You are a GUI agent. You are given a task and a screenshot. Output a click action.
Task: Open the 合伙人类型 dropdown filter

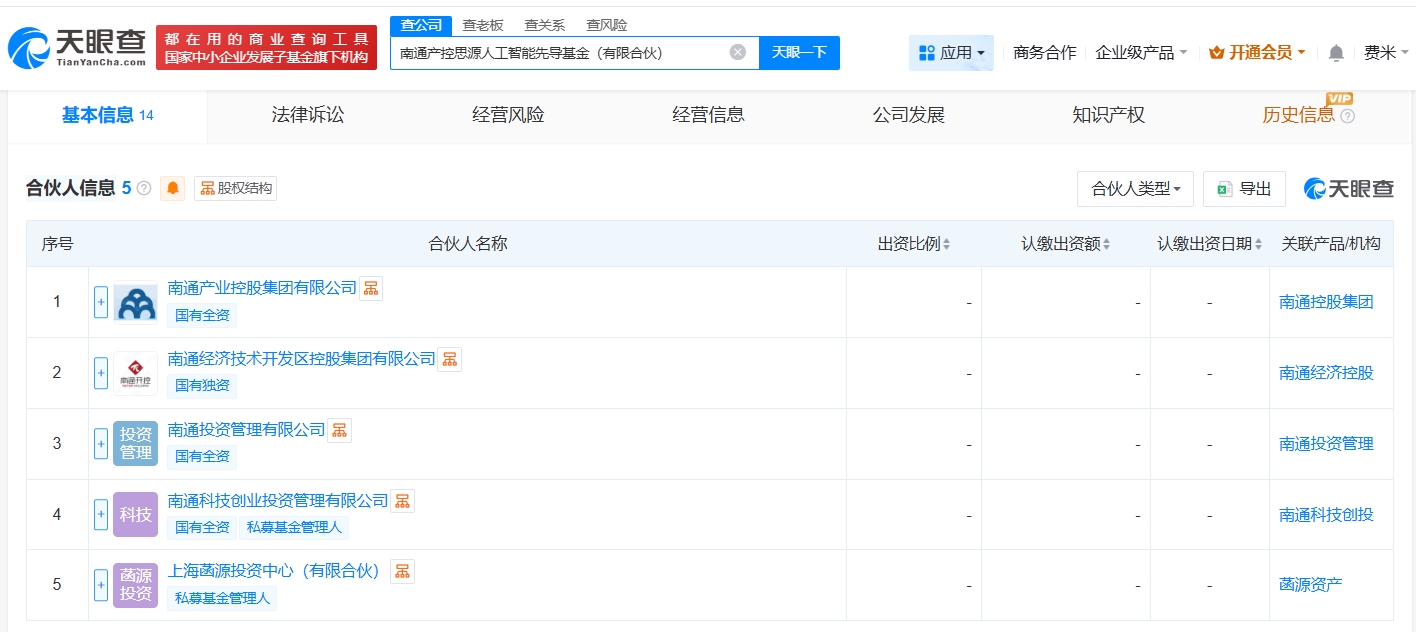[1135, 188]
